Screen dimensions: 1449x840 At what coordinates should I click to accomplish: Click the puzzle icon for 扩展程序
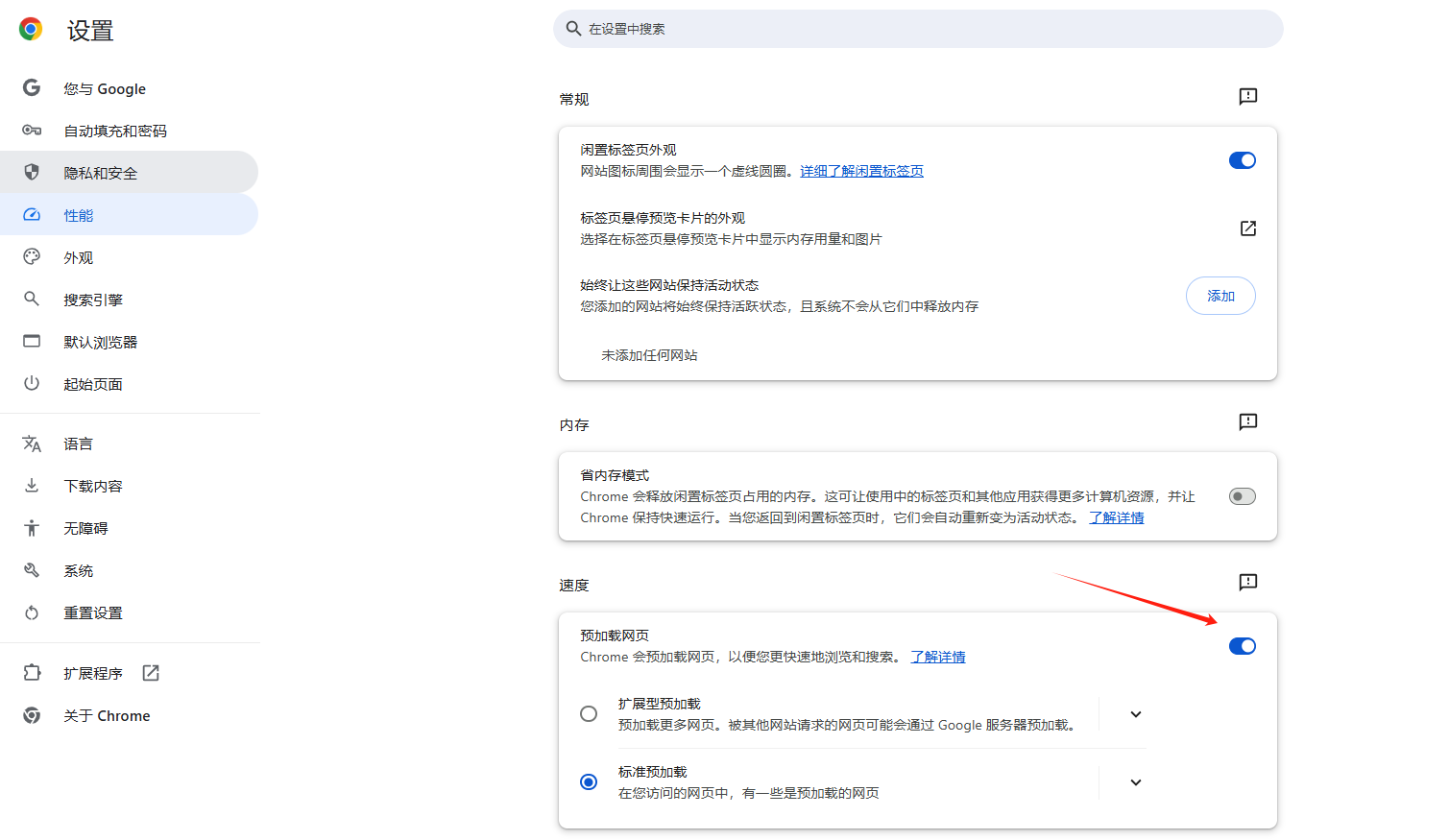[32, 673]
